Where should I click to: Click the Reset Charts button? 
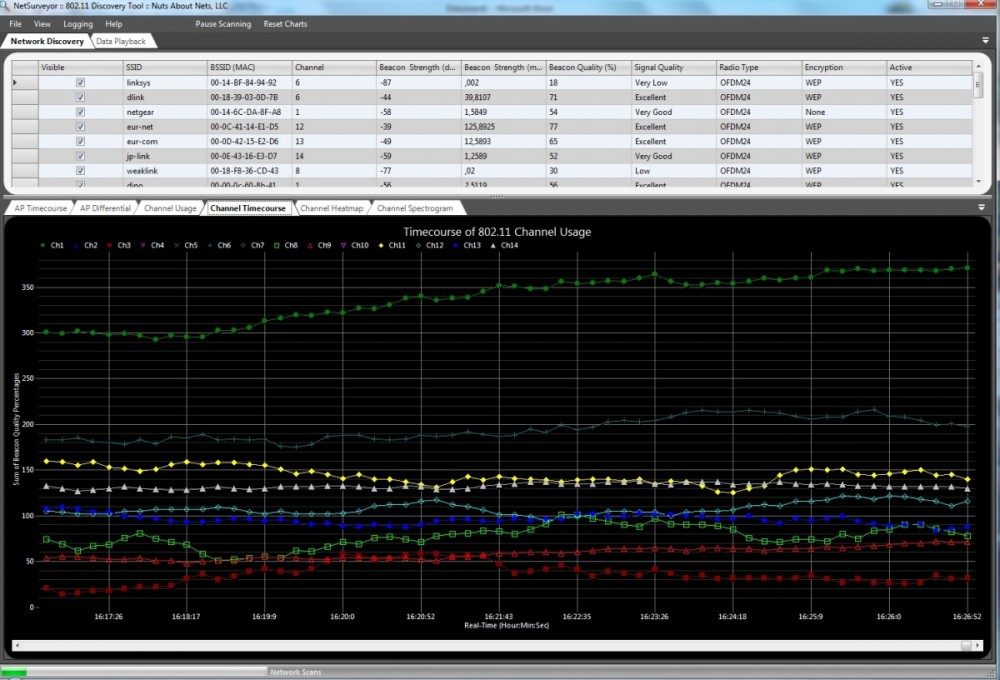(285, 23)
